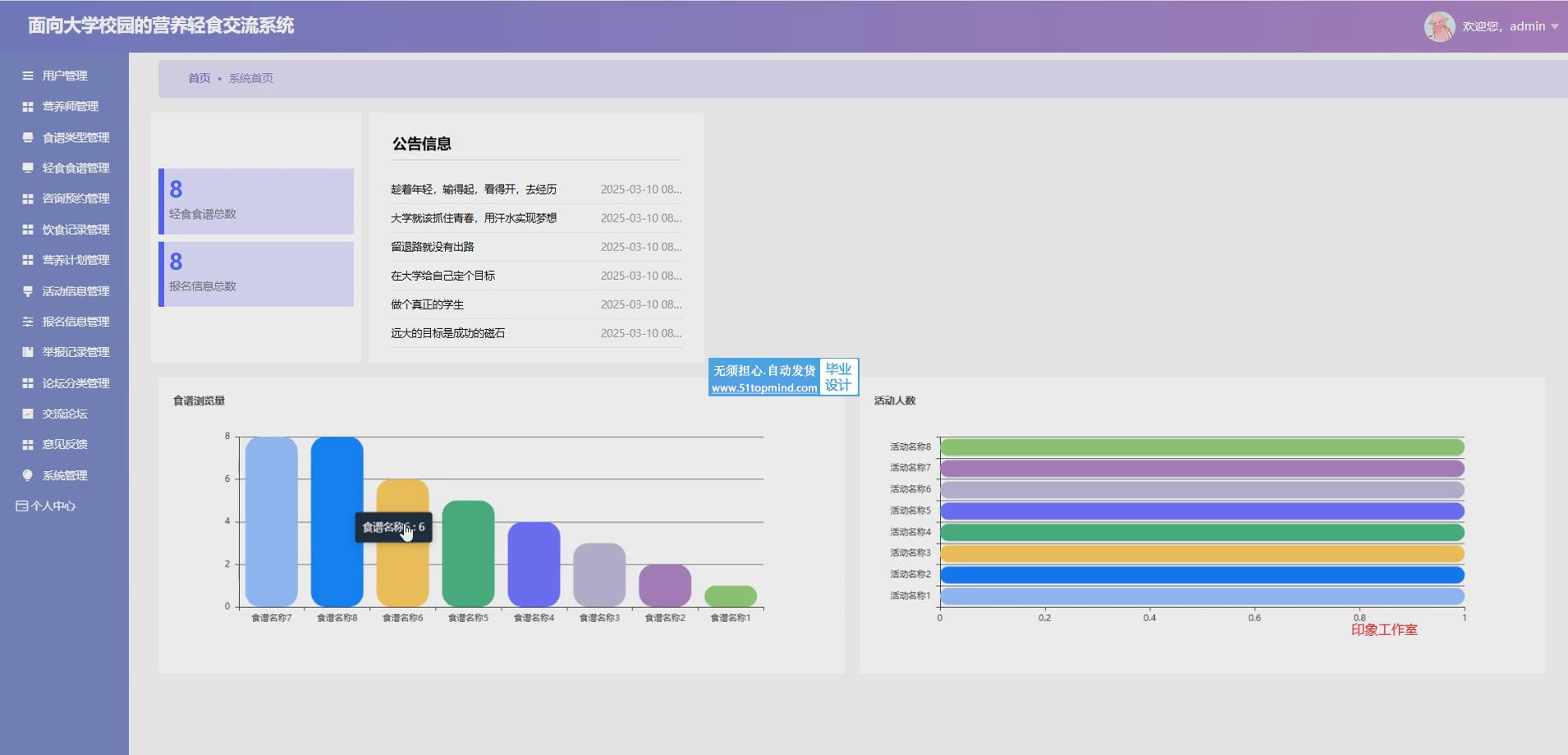The width and height of the screenshot is (1568, 755).
Task: Click the 活动信息管理 sidebar icon
Action: [x=28, y=291]
